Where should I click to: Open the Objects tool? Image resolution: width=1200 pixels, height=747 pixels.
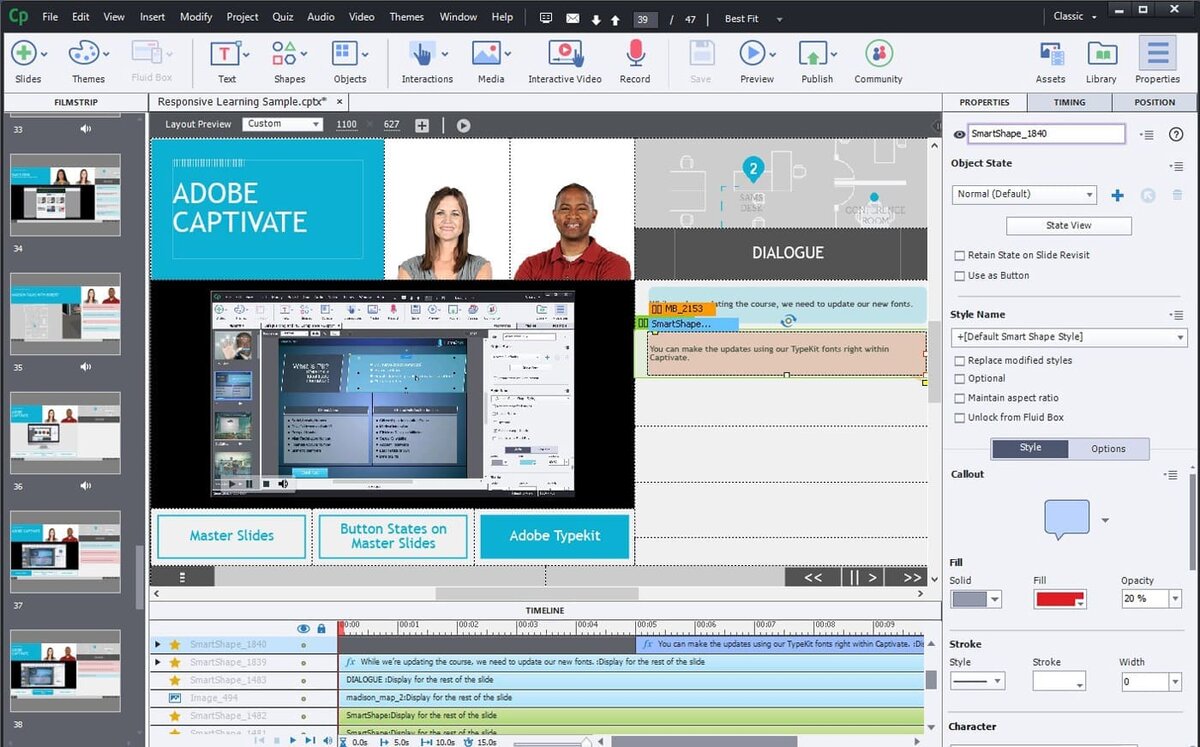345,54
